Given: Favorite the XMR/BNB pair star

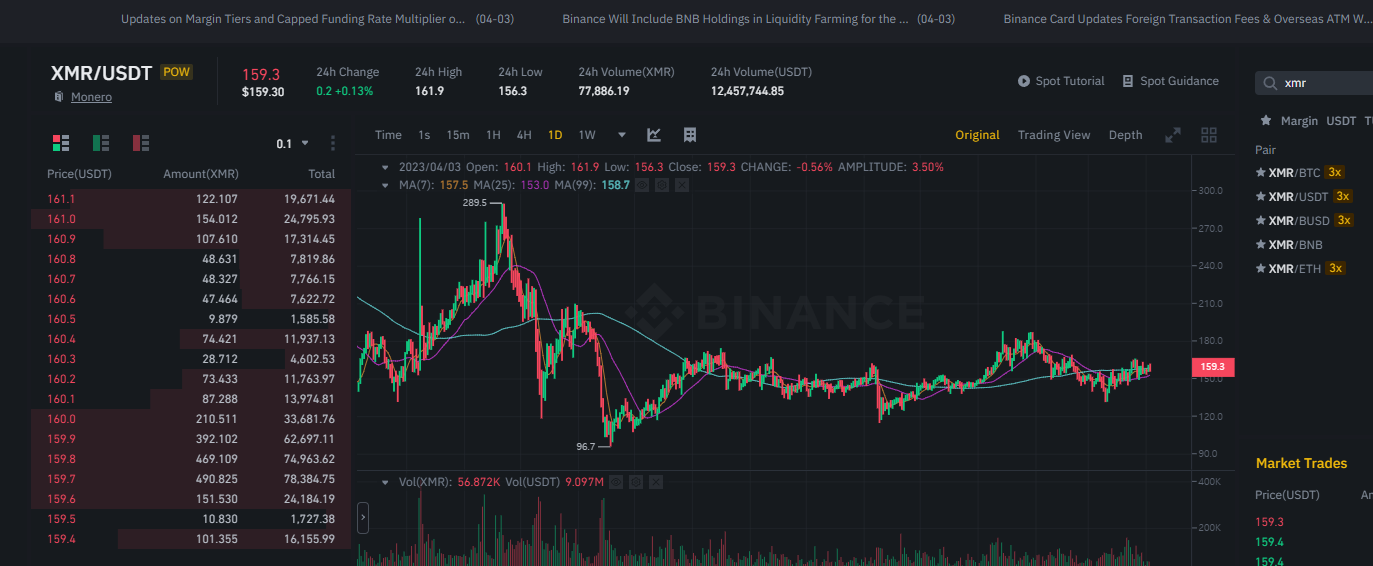Looking at the screenshot, I should tap(1261, 244).
